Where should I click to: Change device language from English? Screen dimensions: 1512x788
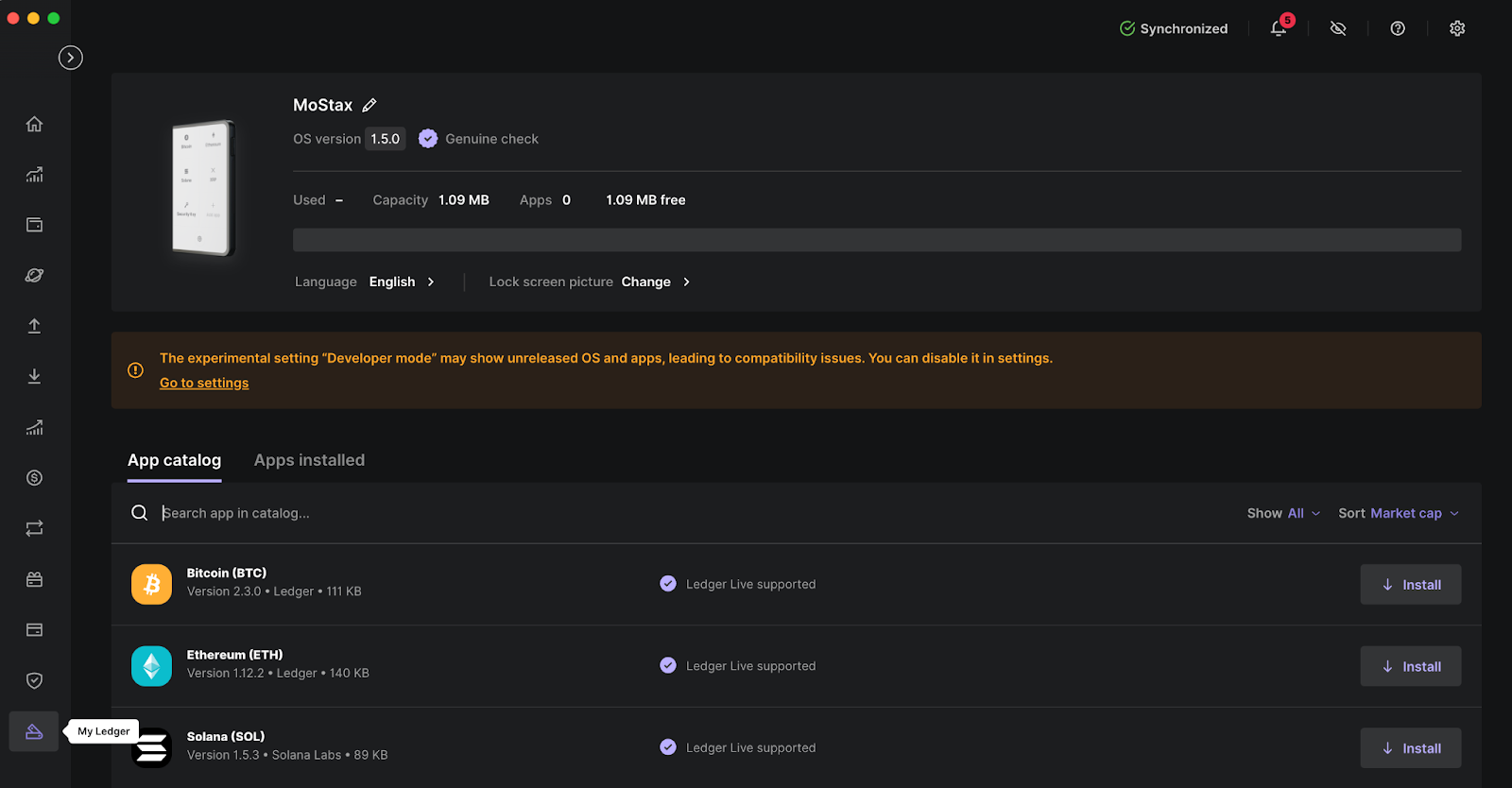click(x=402, y=282)
